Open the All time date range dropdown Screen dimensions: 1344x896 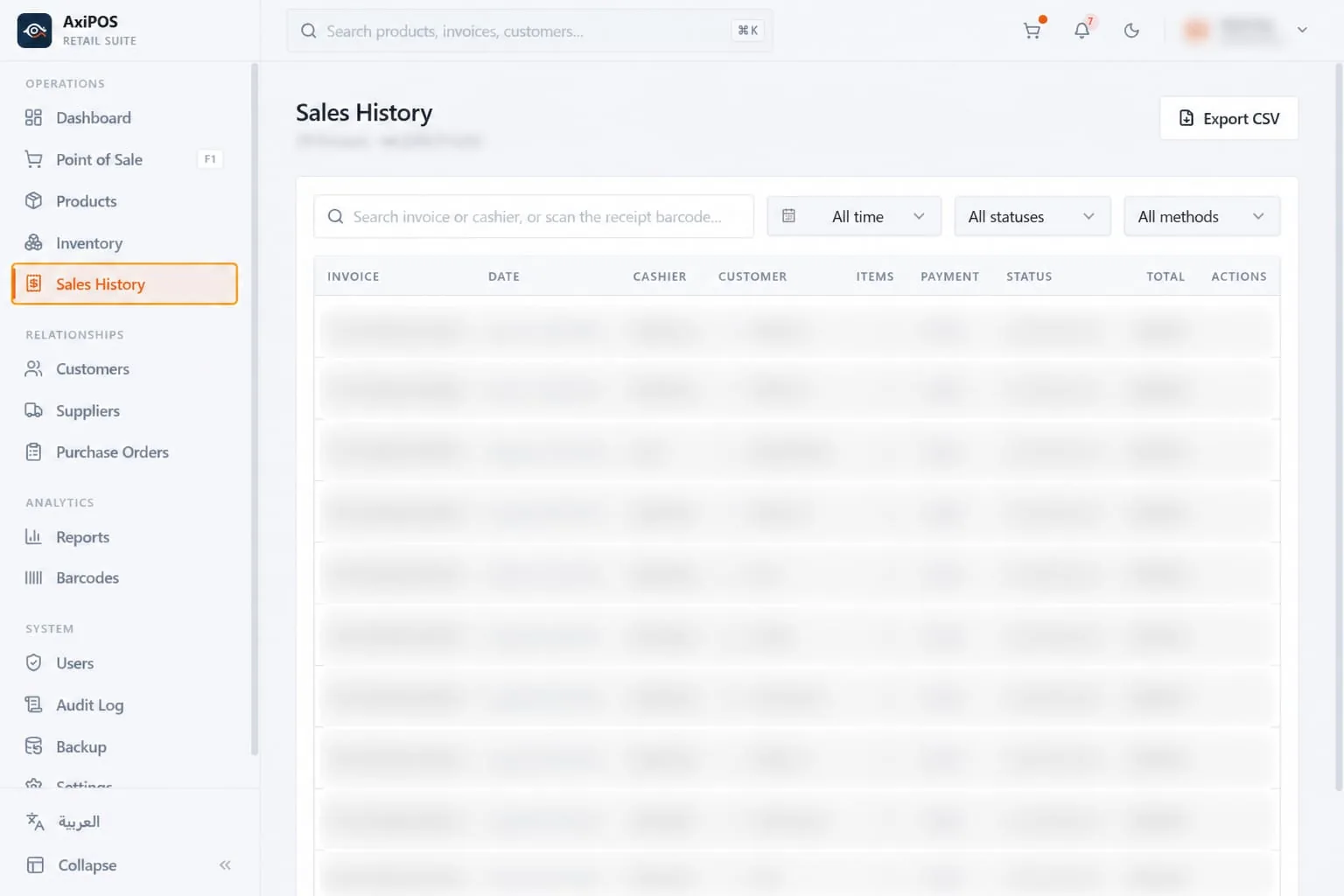tap(854, 216)
